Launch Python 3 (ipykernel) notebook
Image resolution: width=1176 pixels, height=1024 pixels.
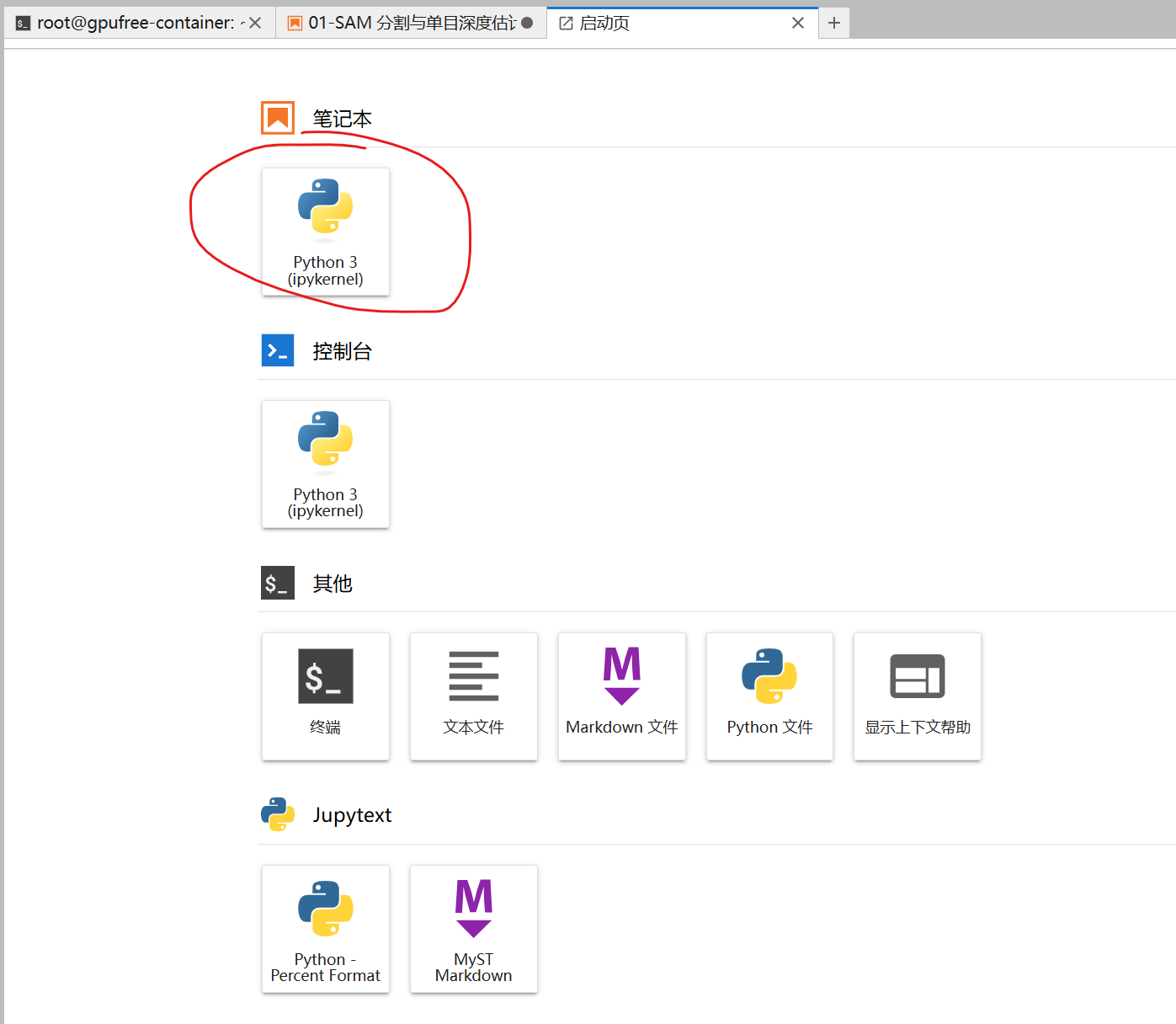[x=326, y=232]
